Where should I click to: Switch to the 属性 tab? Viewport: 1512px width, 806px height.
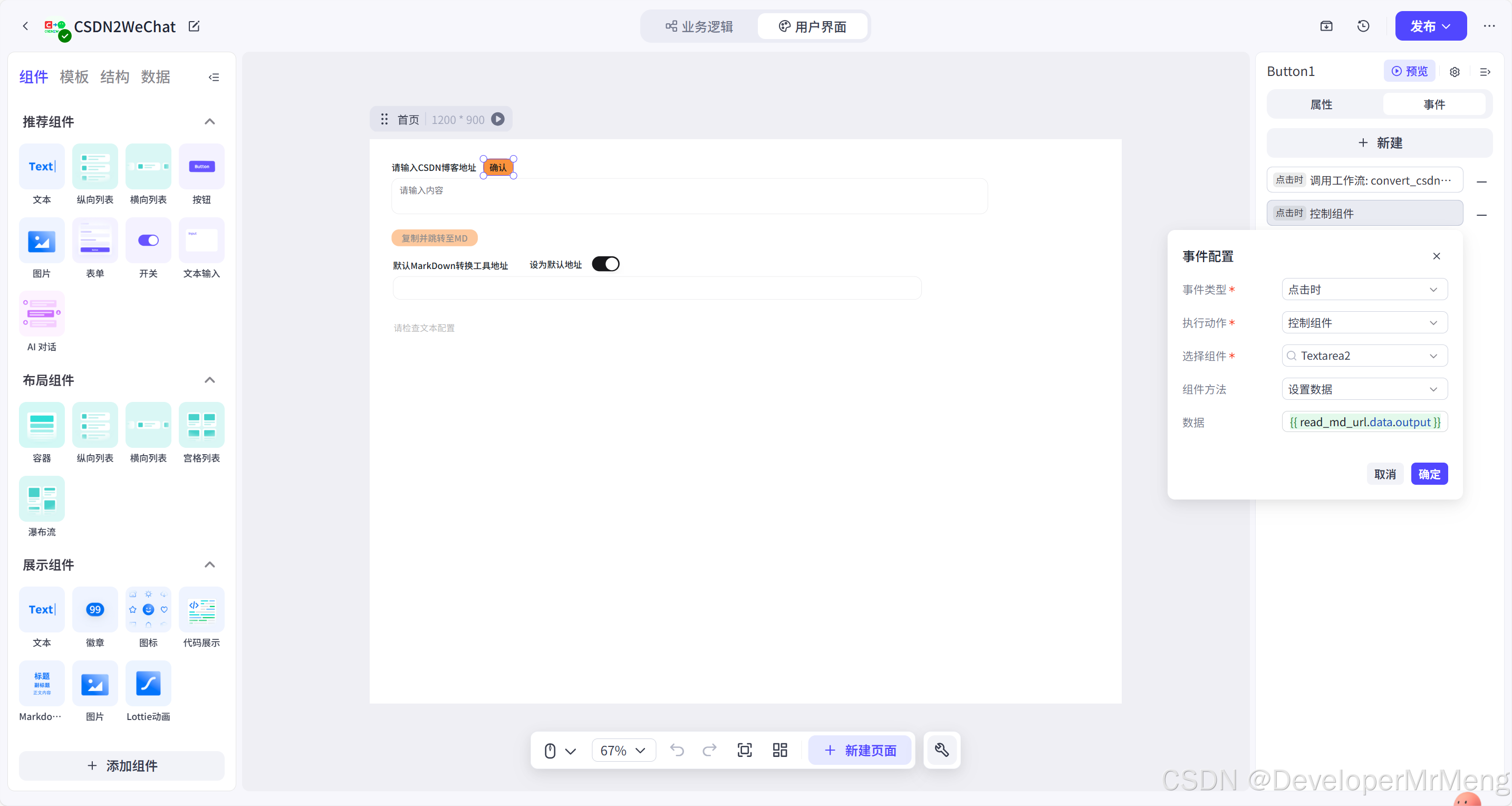(x=1321, y=104)
